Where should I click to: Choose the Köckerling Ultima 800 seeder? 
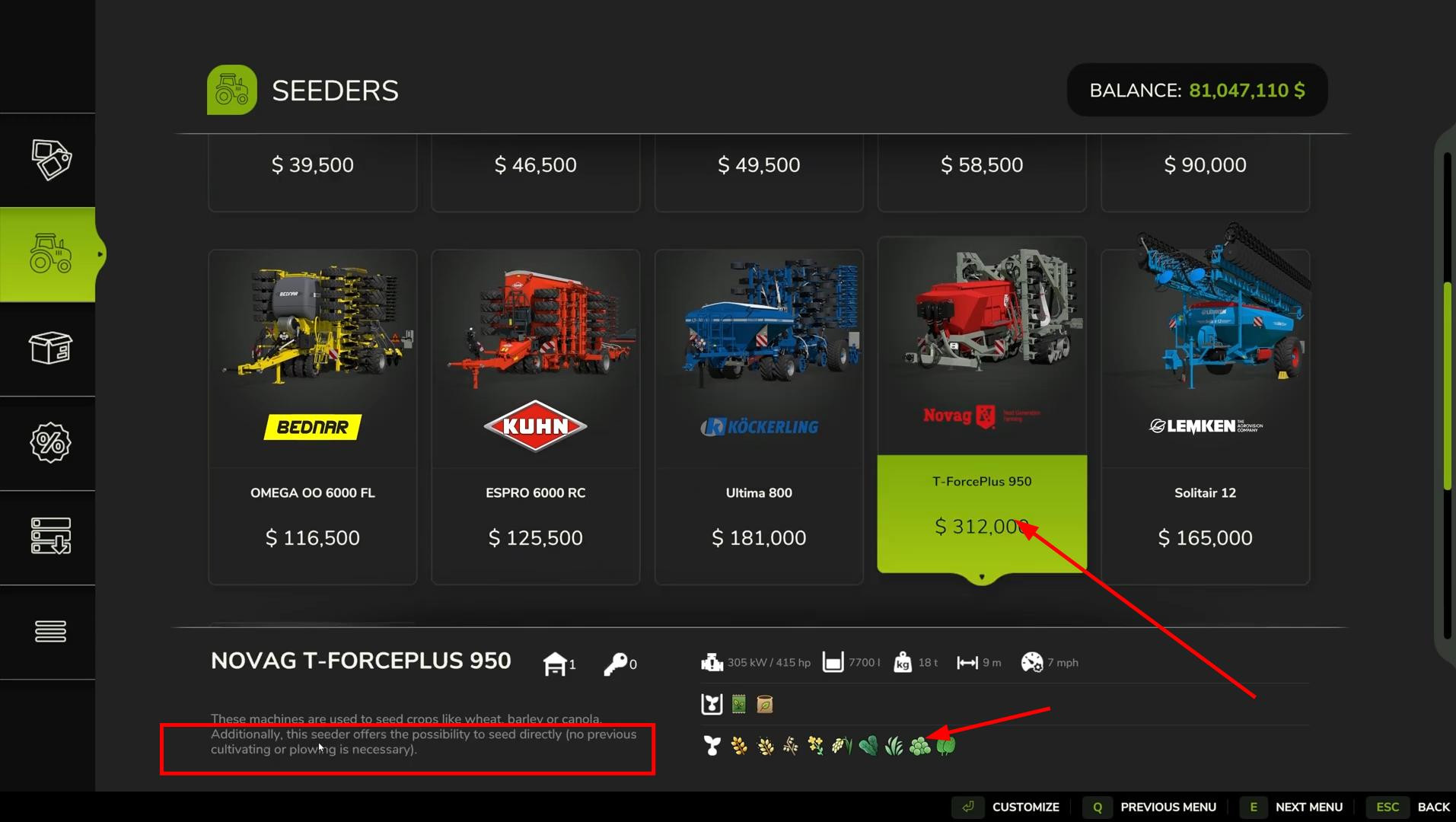tap(759, 417)
